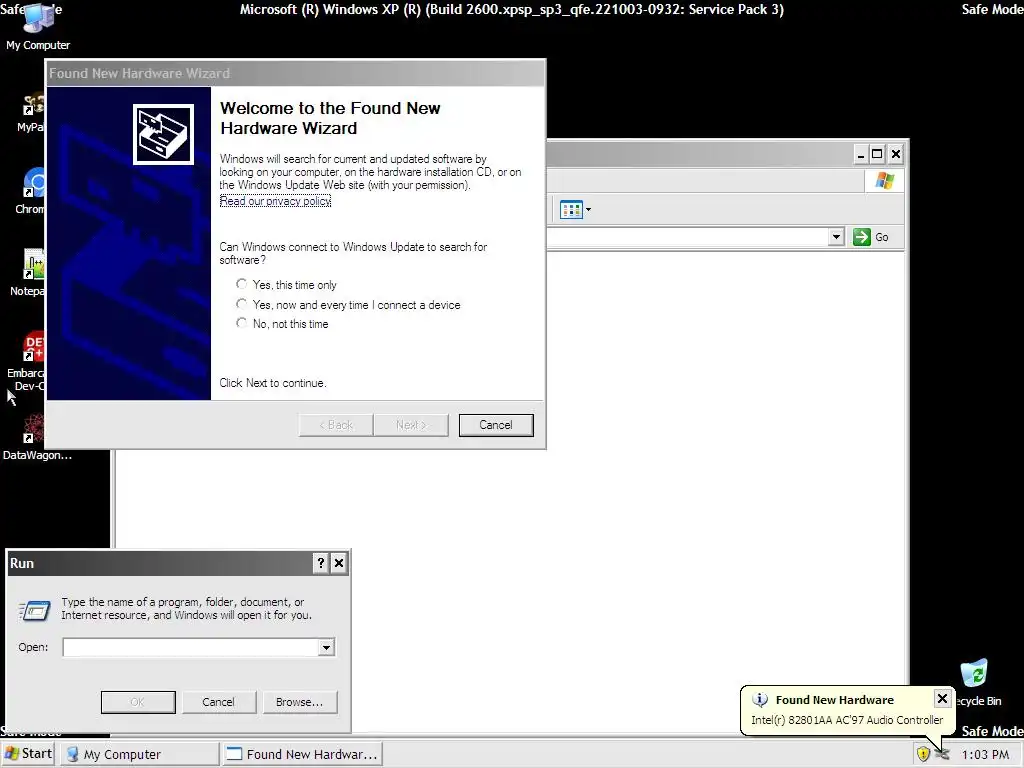Maximize the Explorer window behind the wizard
1024x768 pixels.
878,154
